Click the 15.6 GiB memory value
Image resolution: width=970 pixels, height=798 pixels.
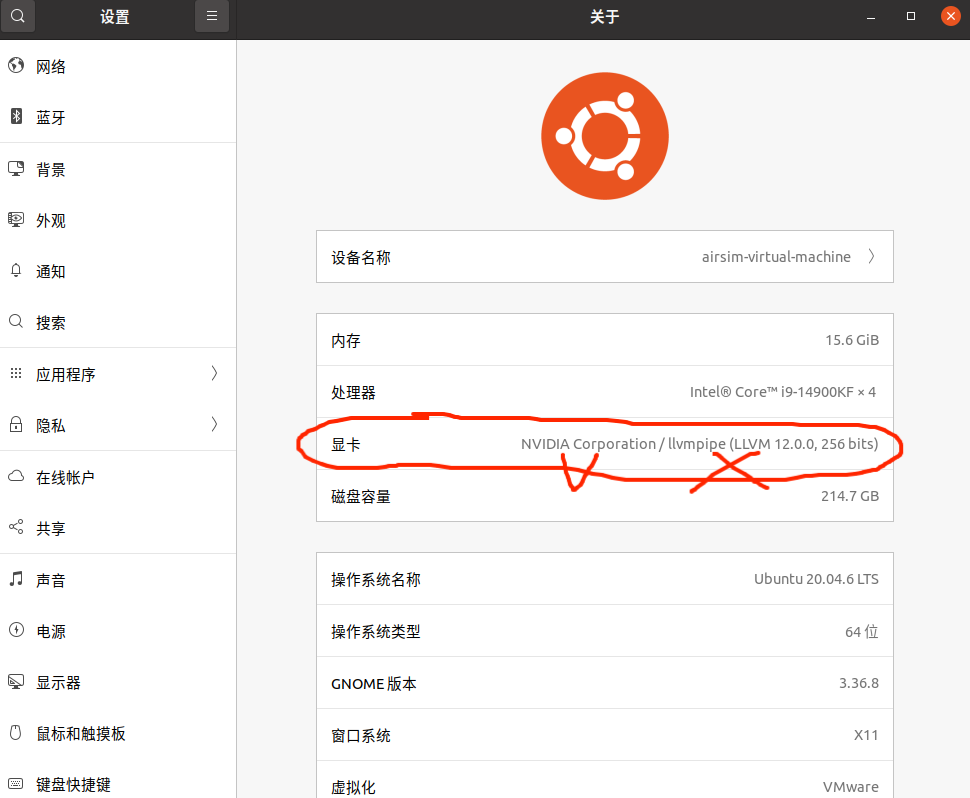point(851,340)
